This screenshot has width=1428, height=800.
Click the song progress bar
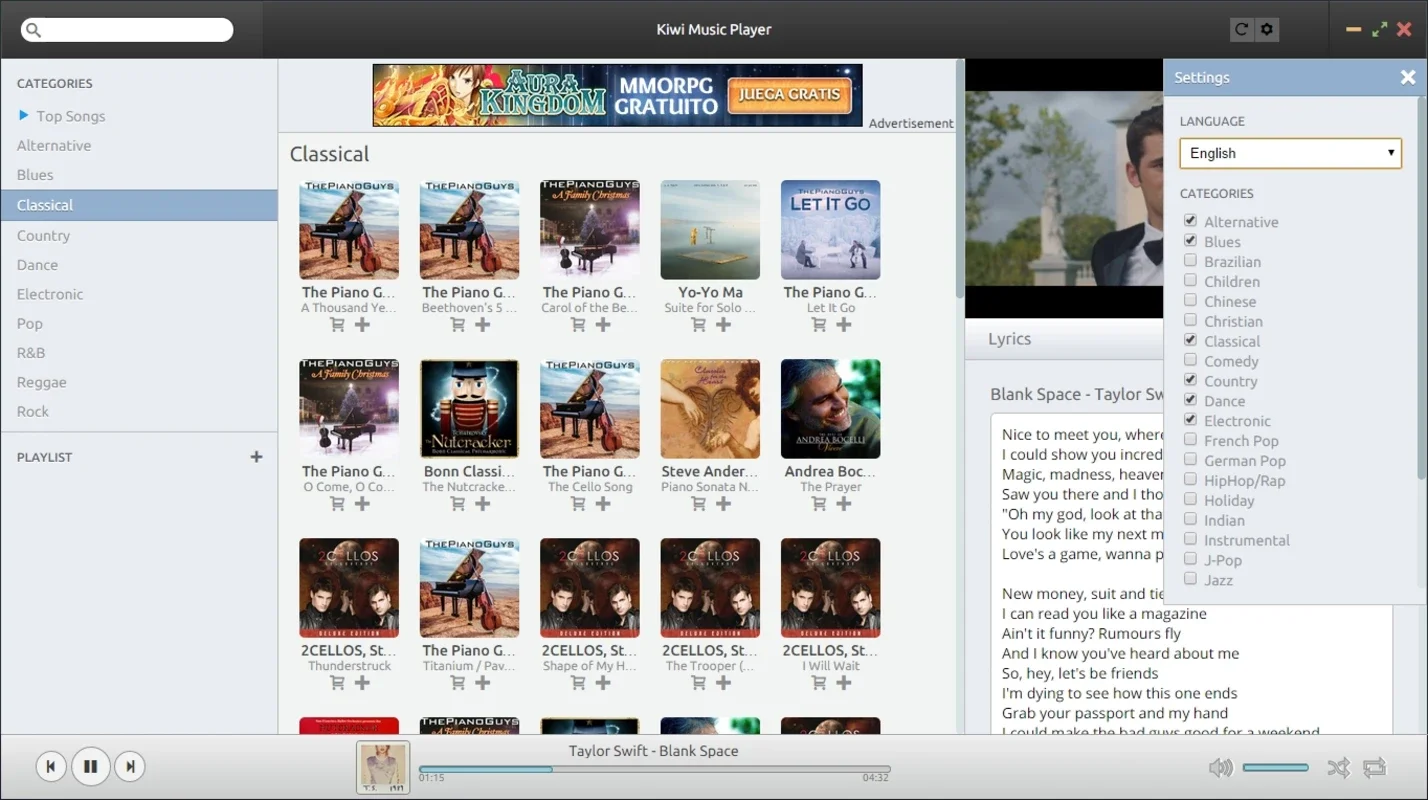[654, 768]
